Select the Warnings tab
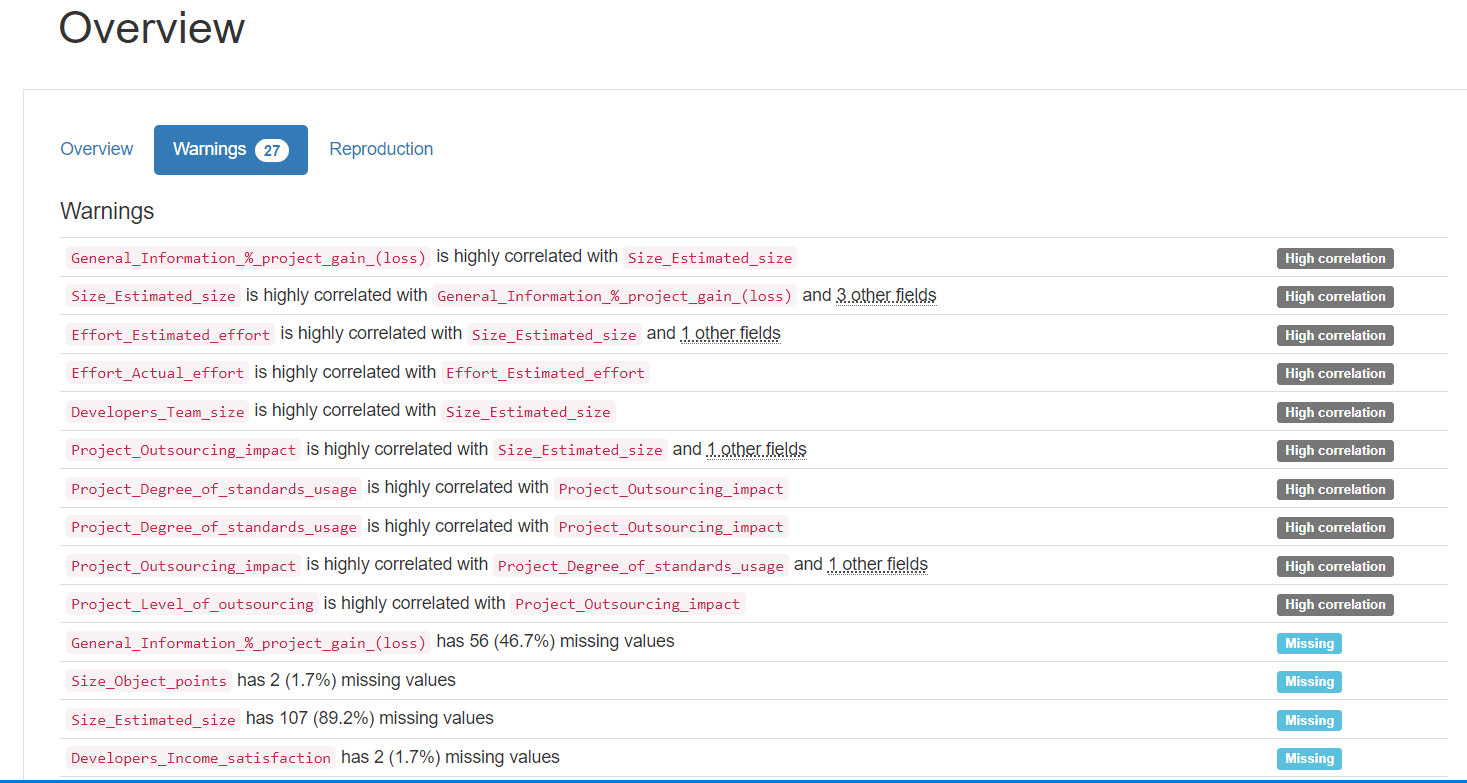 pyautogui.click(x=210, y=149)
